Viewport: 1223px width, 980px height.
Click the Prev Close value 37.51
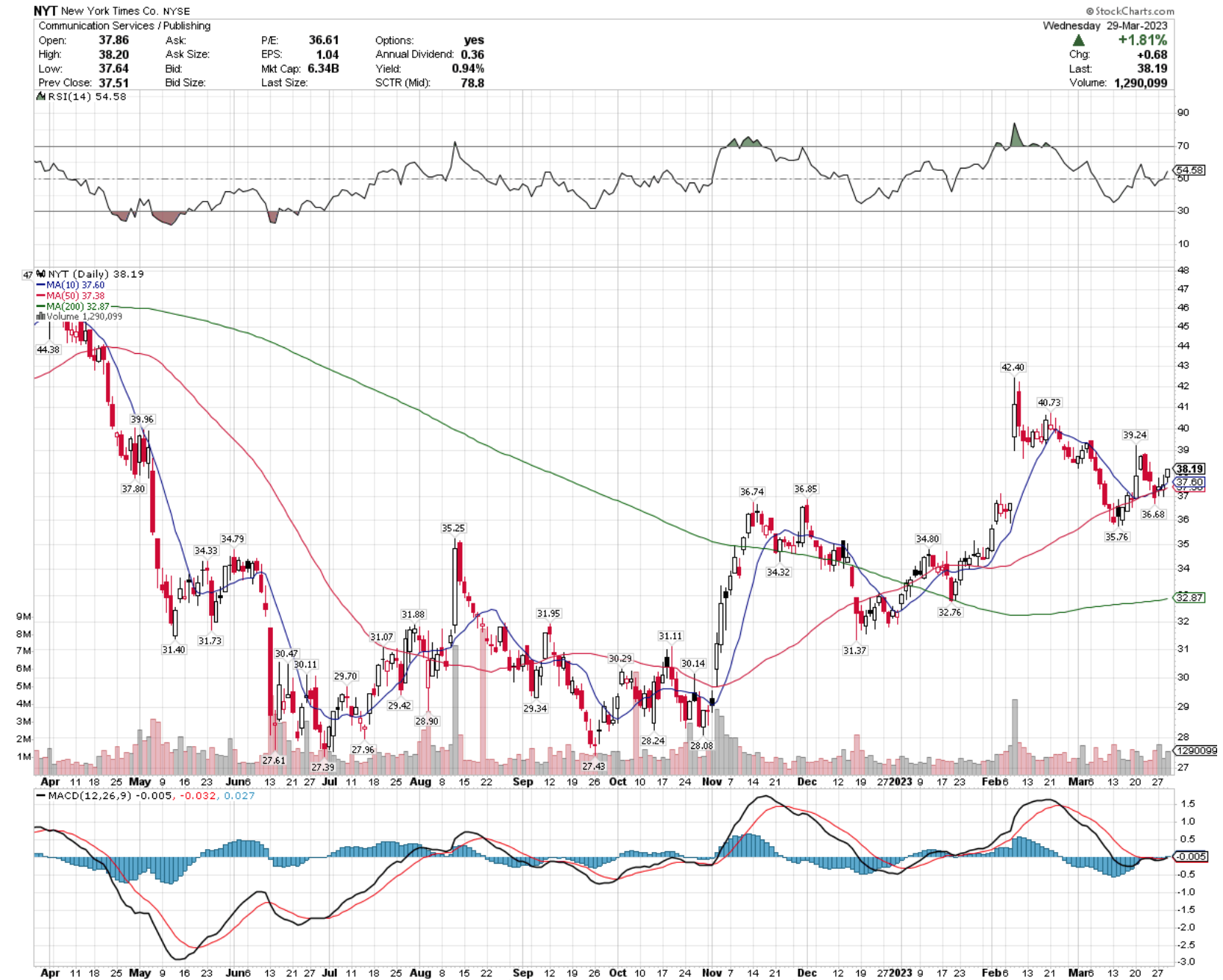pyautogui.click(x=113, y=82)
